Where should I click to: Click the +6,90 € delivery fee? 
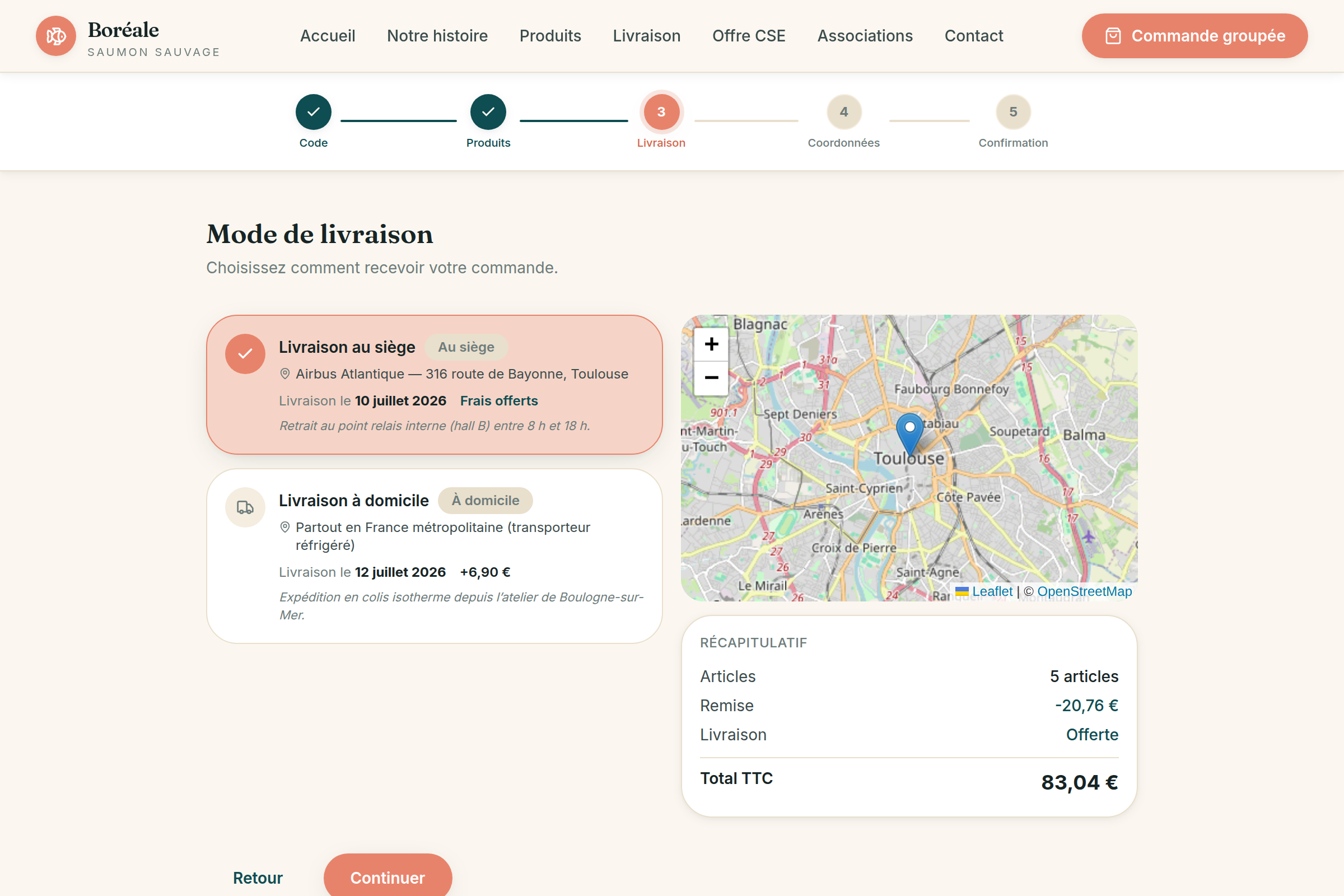[485, 572]
